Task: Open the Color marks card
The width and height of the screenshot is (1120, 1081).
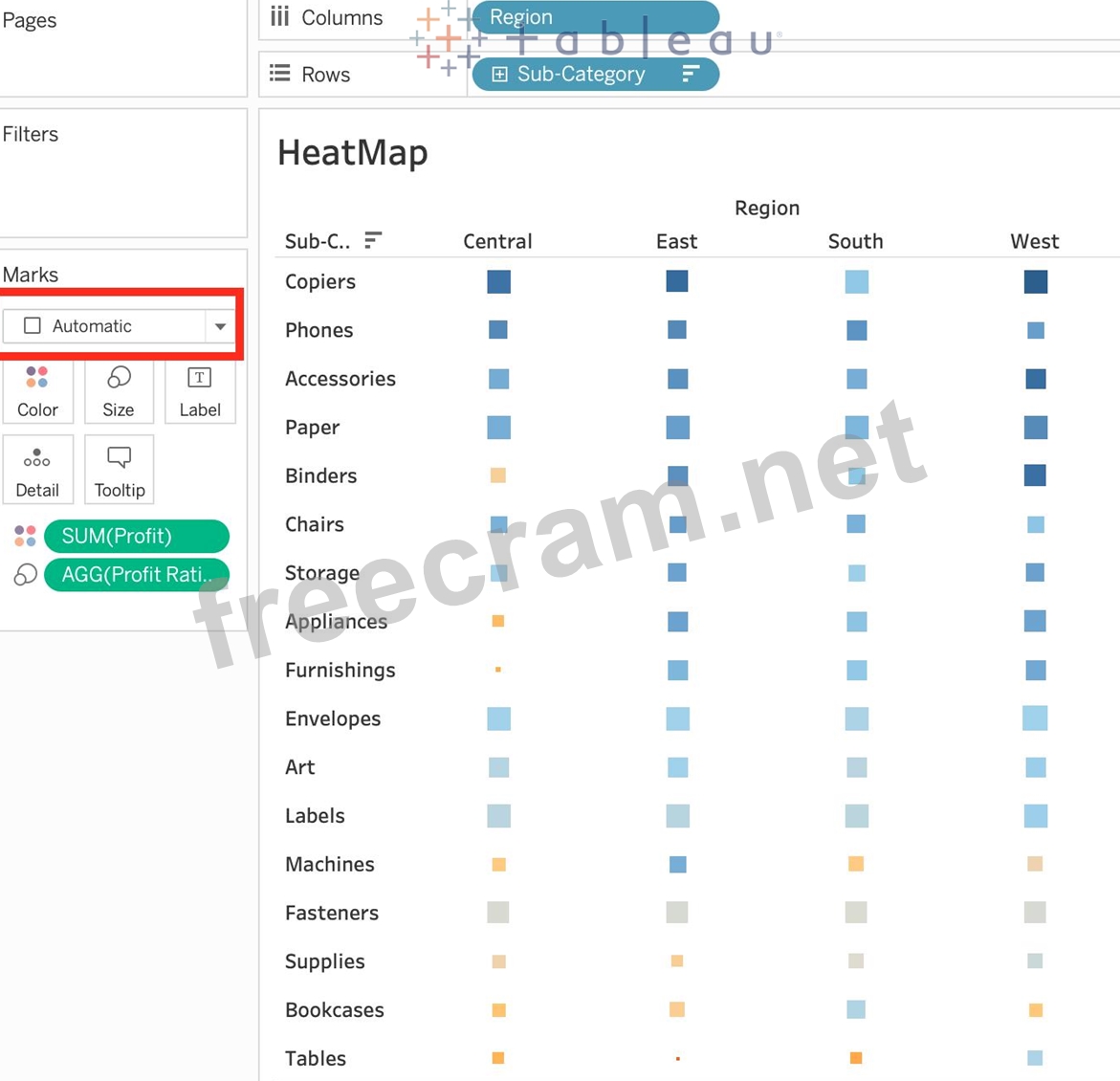Action: [x=37, y=392]
